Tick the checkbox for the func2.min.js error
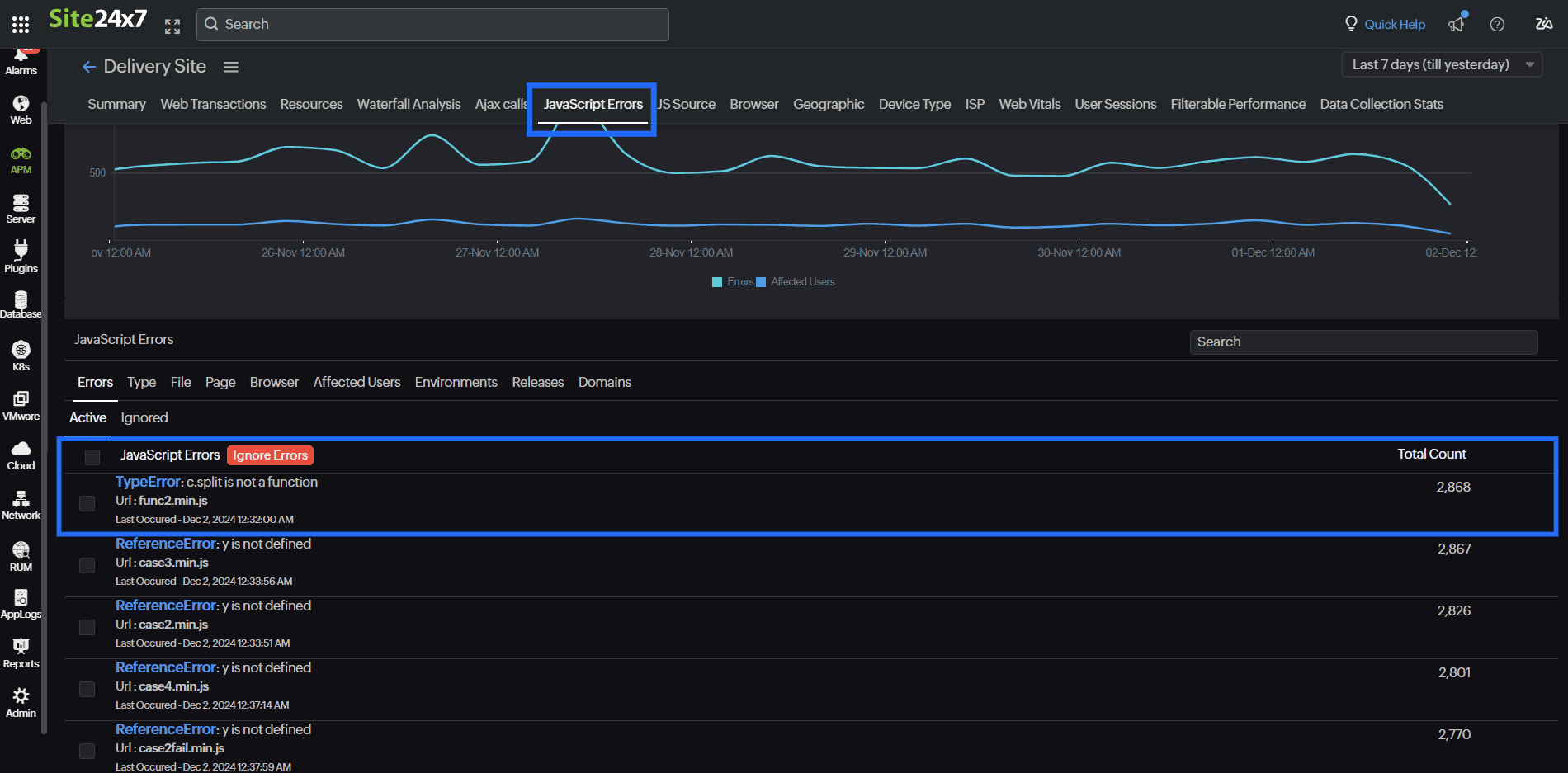The height and width of the screenshot is (773, 1568). tap(87, 503)
